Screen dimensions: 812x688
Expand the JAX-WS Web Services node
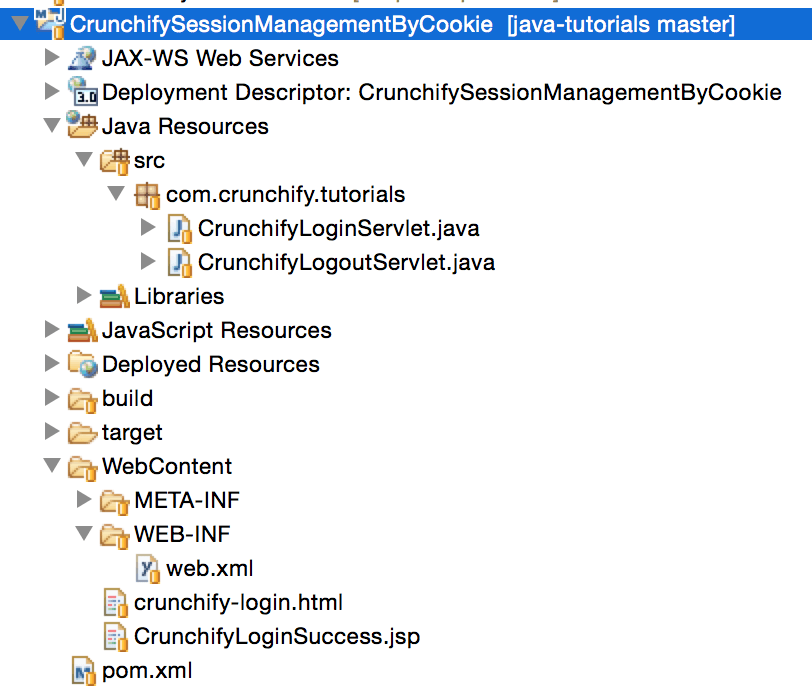(x=52, y=59)
